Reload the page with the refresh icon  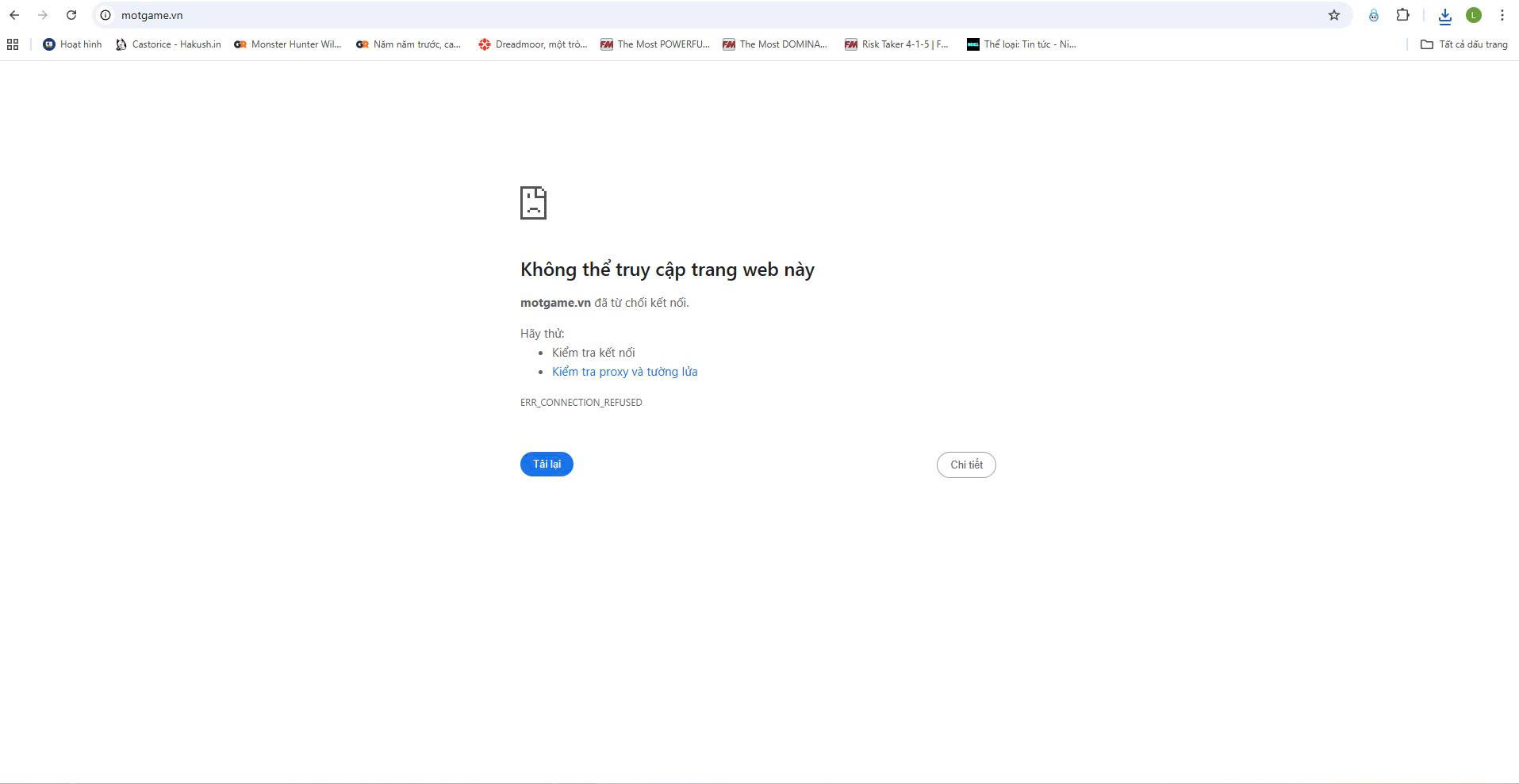click(x=71, y=15)
